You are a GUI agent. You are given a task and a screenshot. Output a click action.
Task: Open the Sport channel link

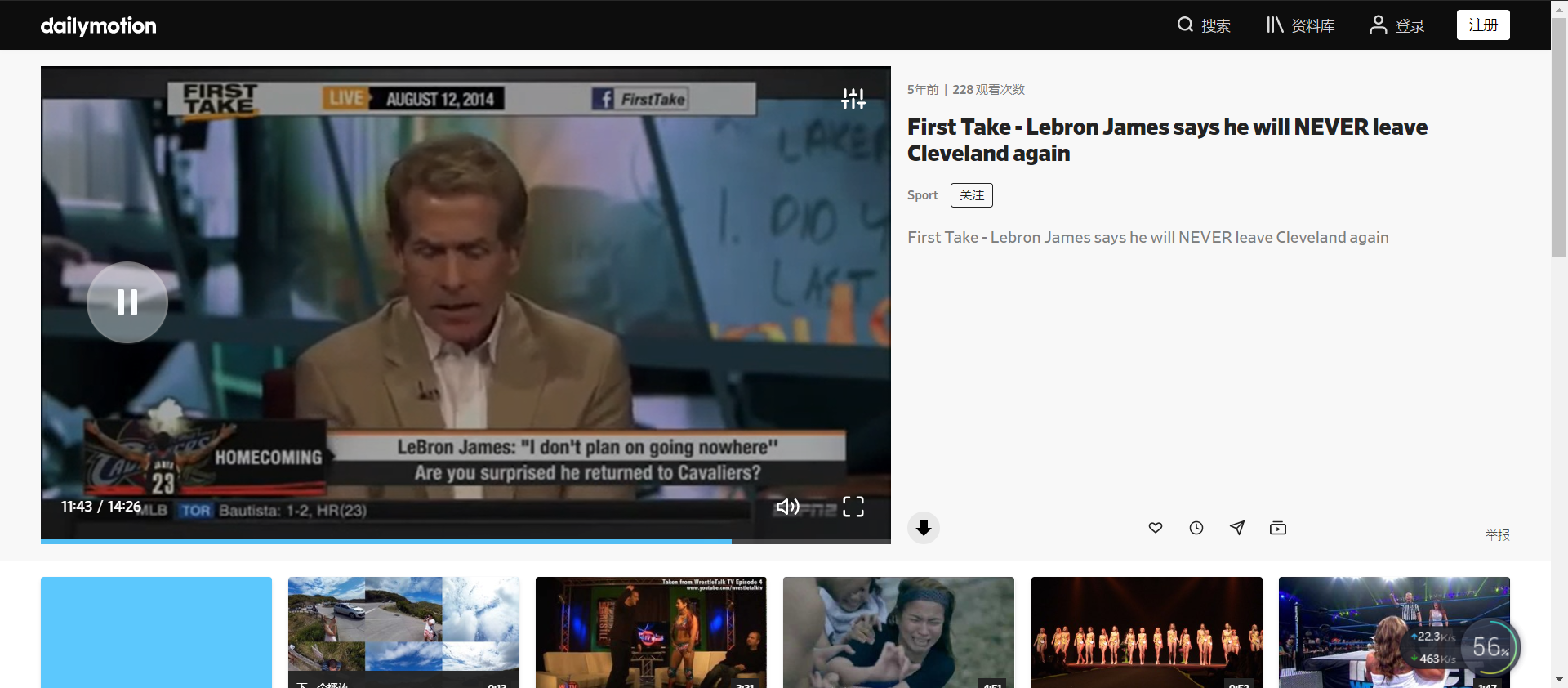(923, 195)
